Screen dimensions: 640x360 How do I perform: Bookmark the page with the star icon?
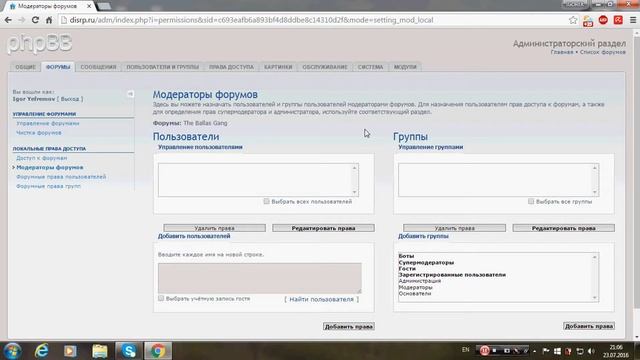[573, 20]
